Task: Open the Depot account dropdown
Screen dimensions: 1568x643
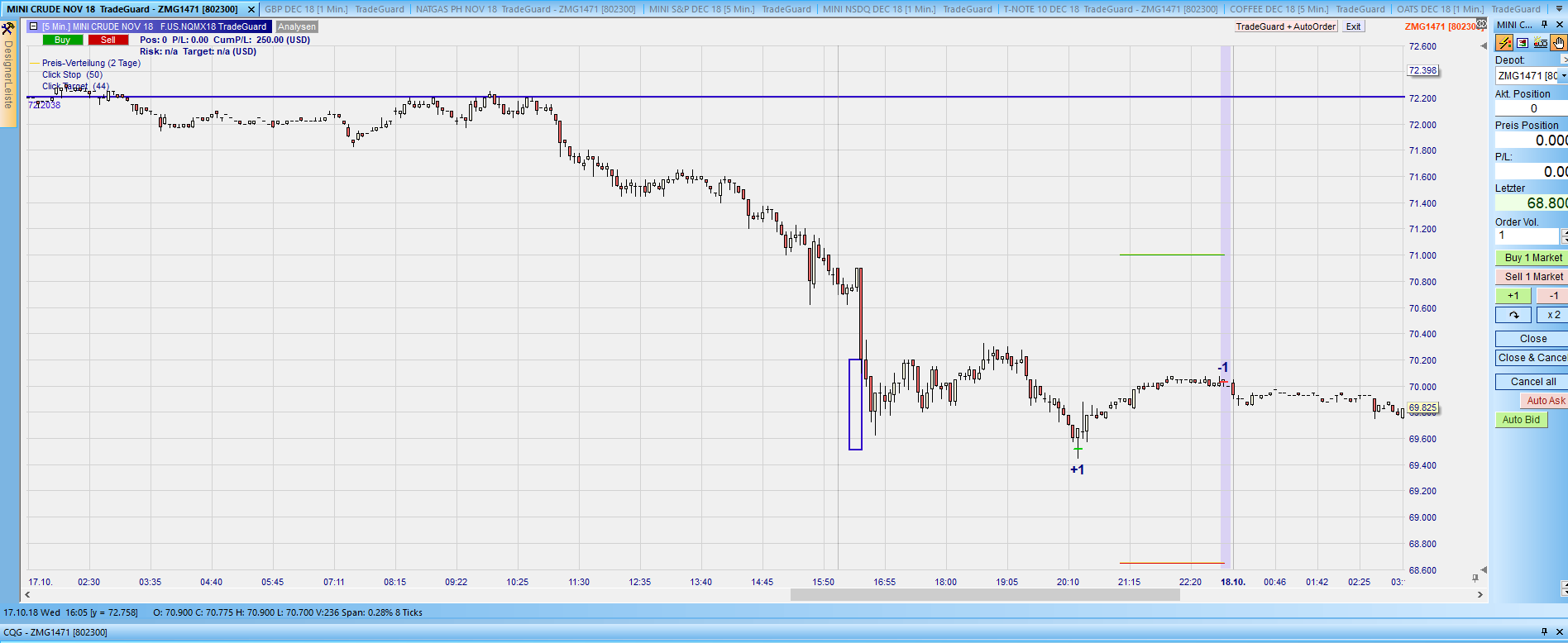Action: click(1563, 76)
